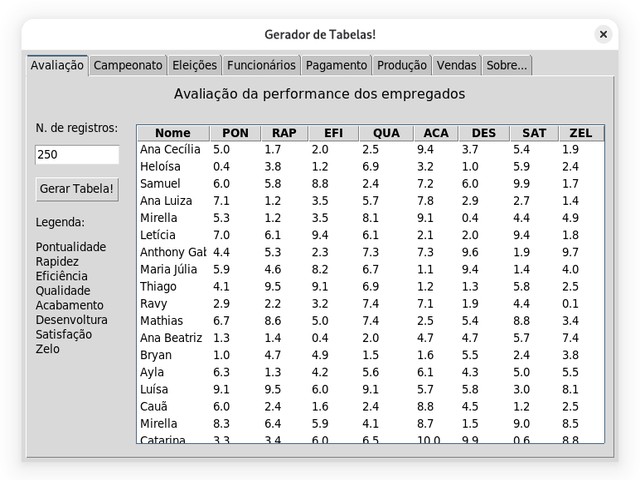The width and height of the screenshot is (640, 480).
Task: Click the RAP column header
Action: pyautogui.click(x=284, y=133)
